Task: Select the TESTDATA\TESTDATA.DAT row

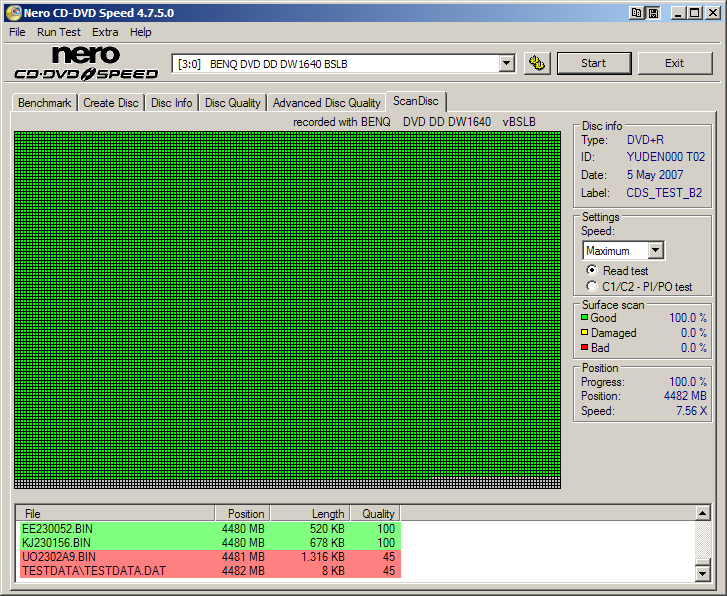Action: tap(210, 570)
